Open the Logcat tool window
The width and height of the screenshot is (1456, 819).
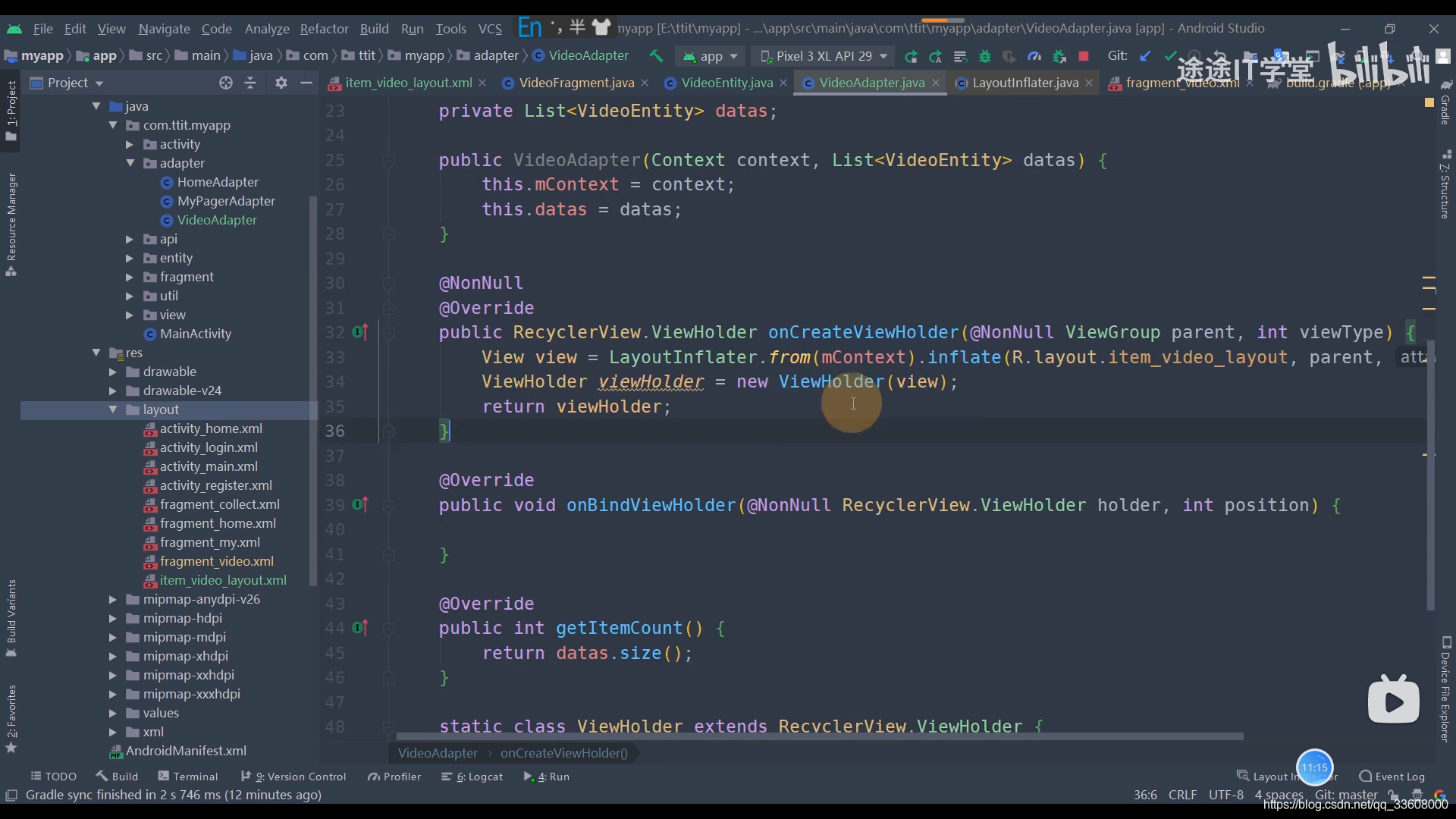[x=472, y=777]
